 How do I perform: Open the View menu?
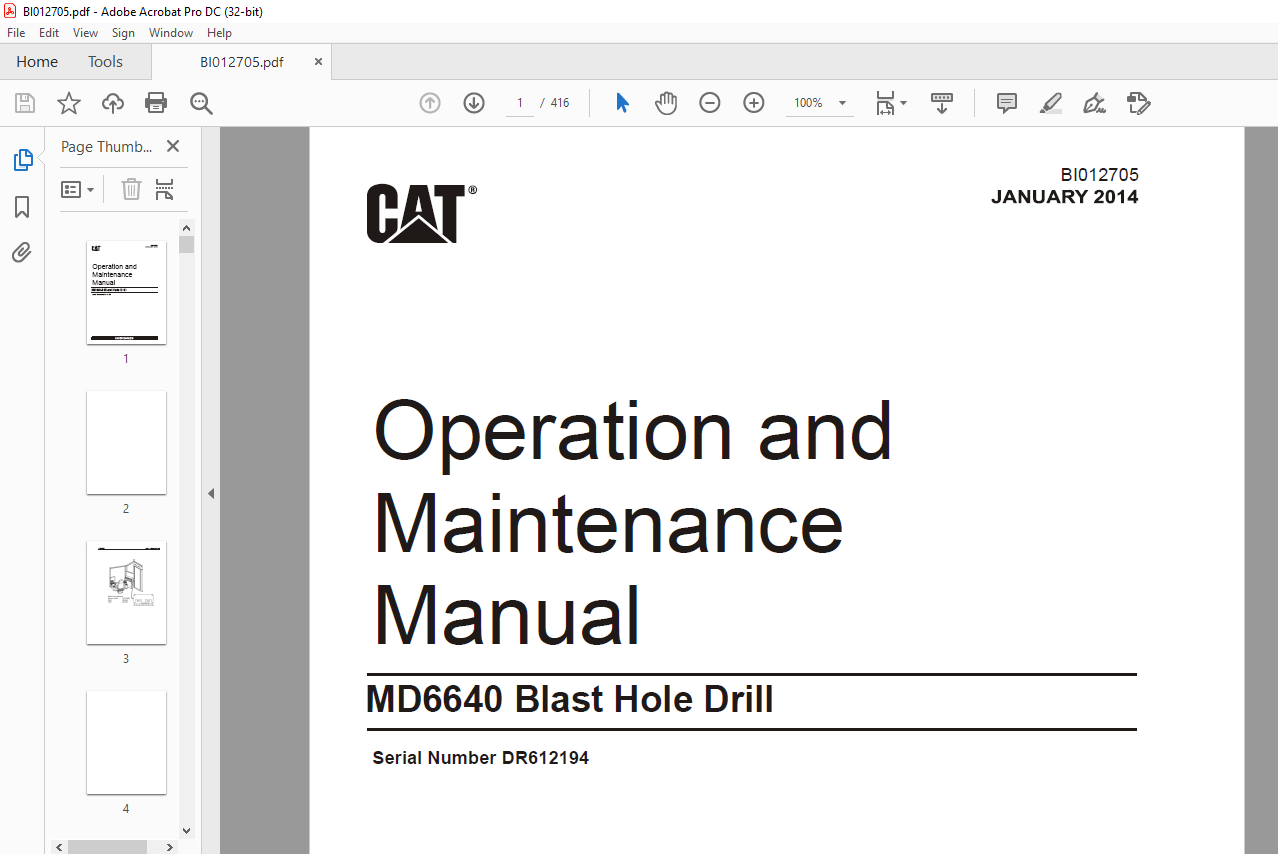click(x=86, y=33)
